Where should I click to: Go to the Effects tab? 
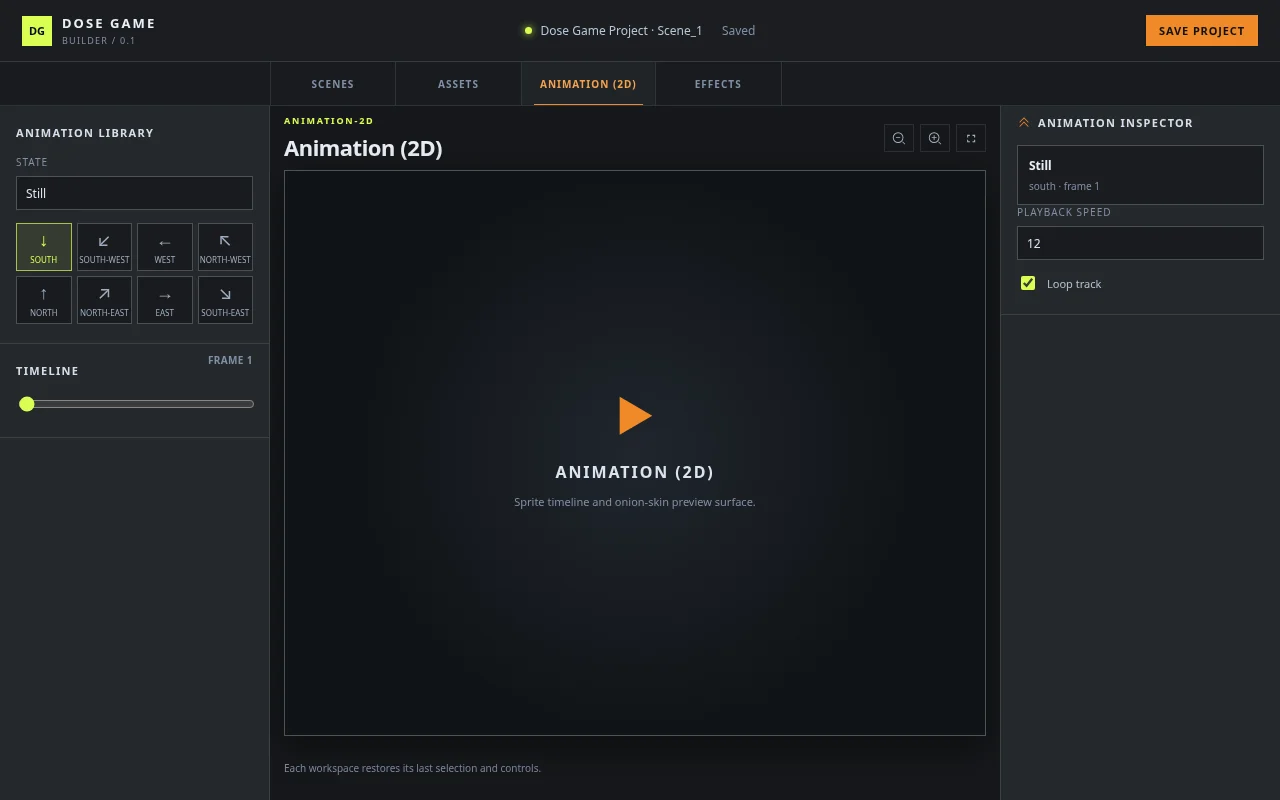(718, 84)
